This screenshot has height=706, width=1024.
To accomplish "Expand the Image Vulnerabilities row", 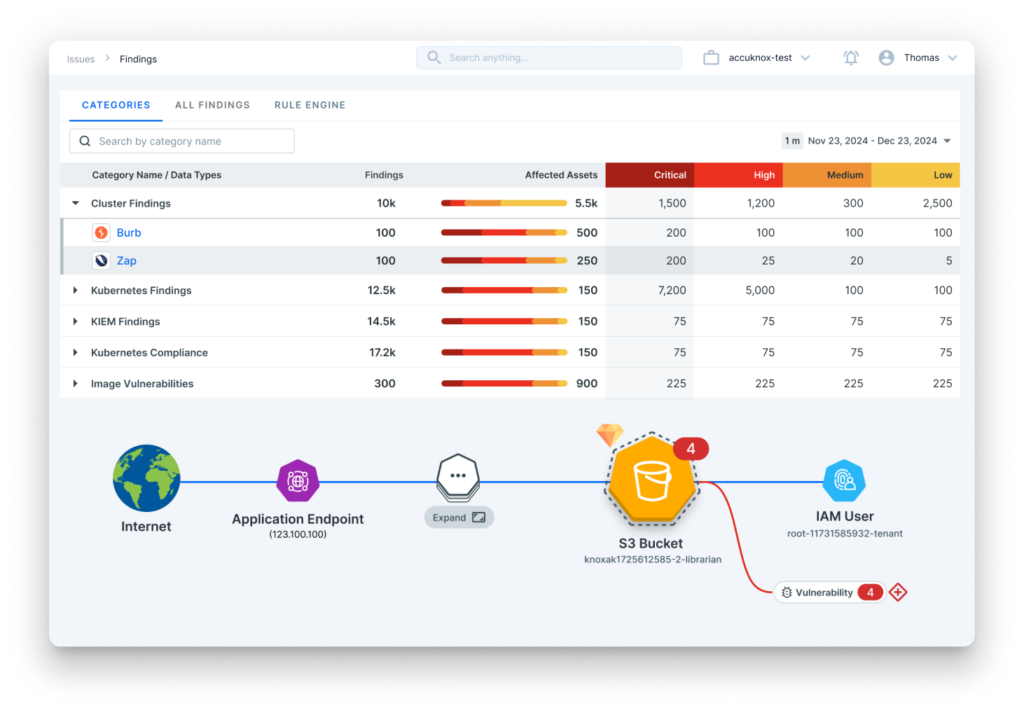I will tap(75, 384).
